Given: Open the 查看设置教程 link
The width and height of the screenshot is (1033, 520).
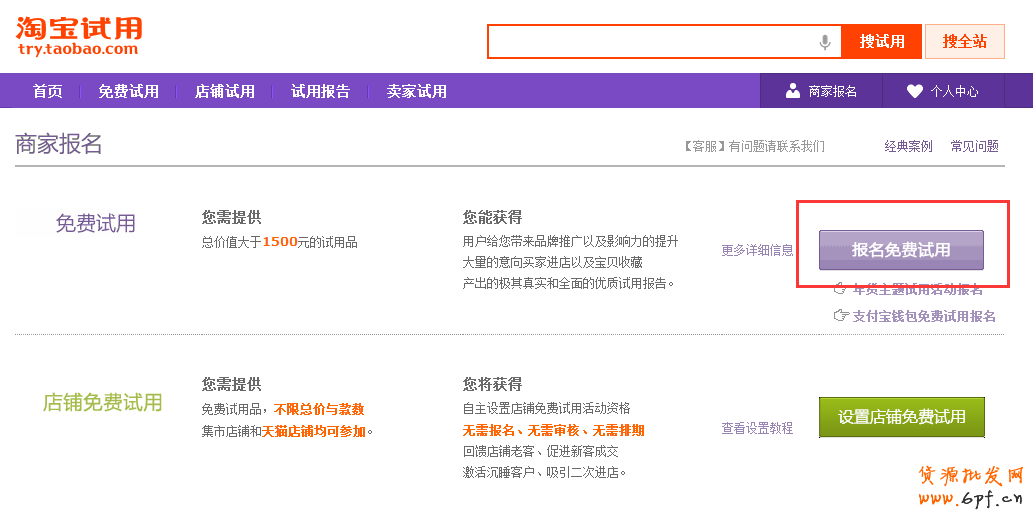Looking at the screenshot, I should coord(757,428).
